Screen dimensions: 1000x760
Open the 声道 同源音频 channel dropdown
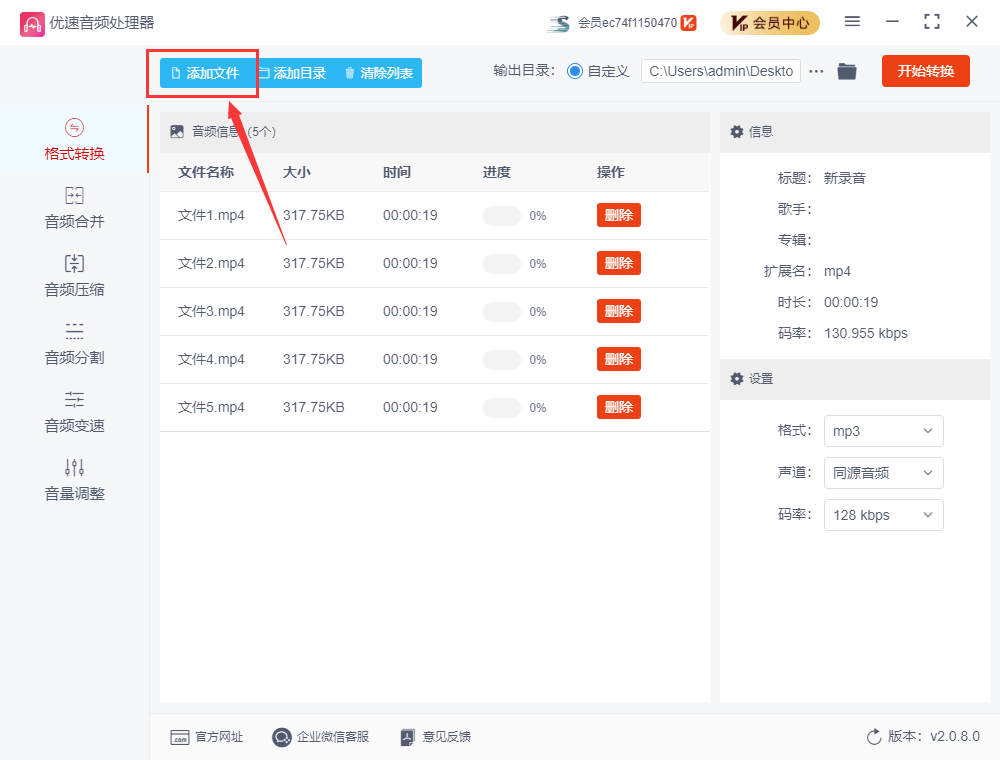pyautogui.click(x=883, y=473)
